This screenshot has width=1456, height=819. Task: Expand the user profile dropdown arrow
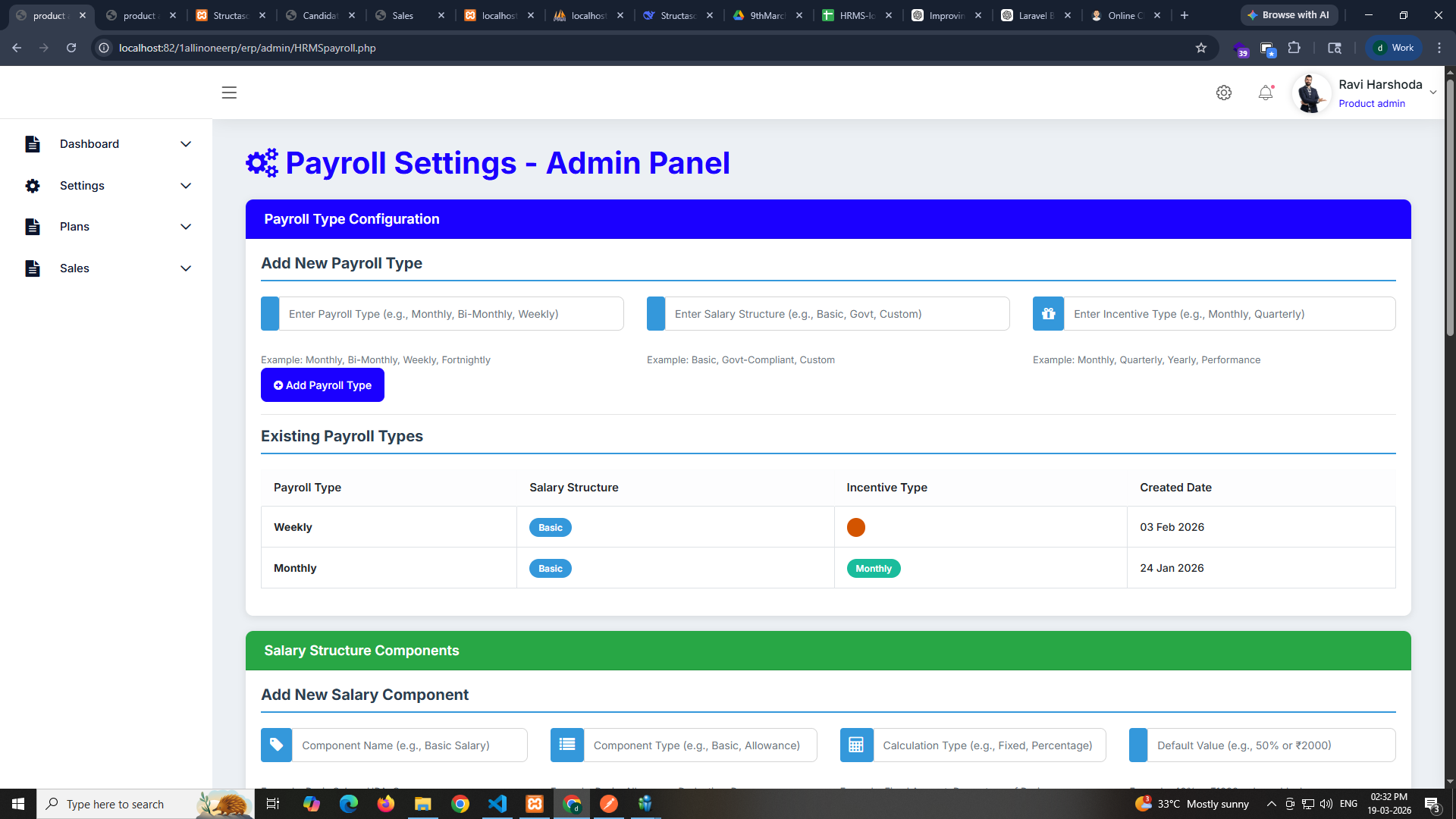[x=1433, y=93]
